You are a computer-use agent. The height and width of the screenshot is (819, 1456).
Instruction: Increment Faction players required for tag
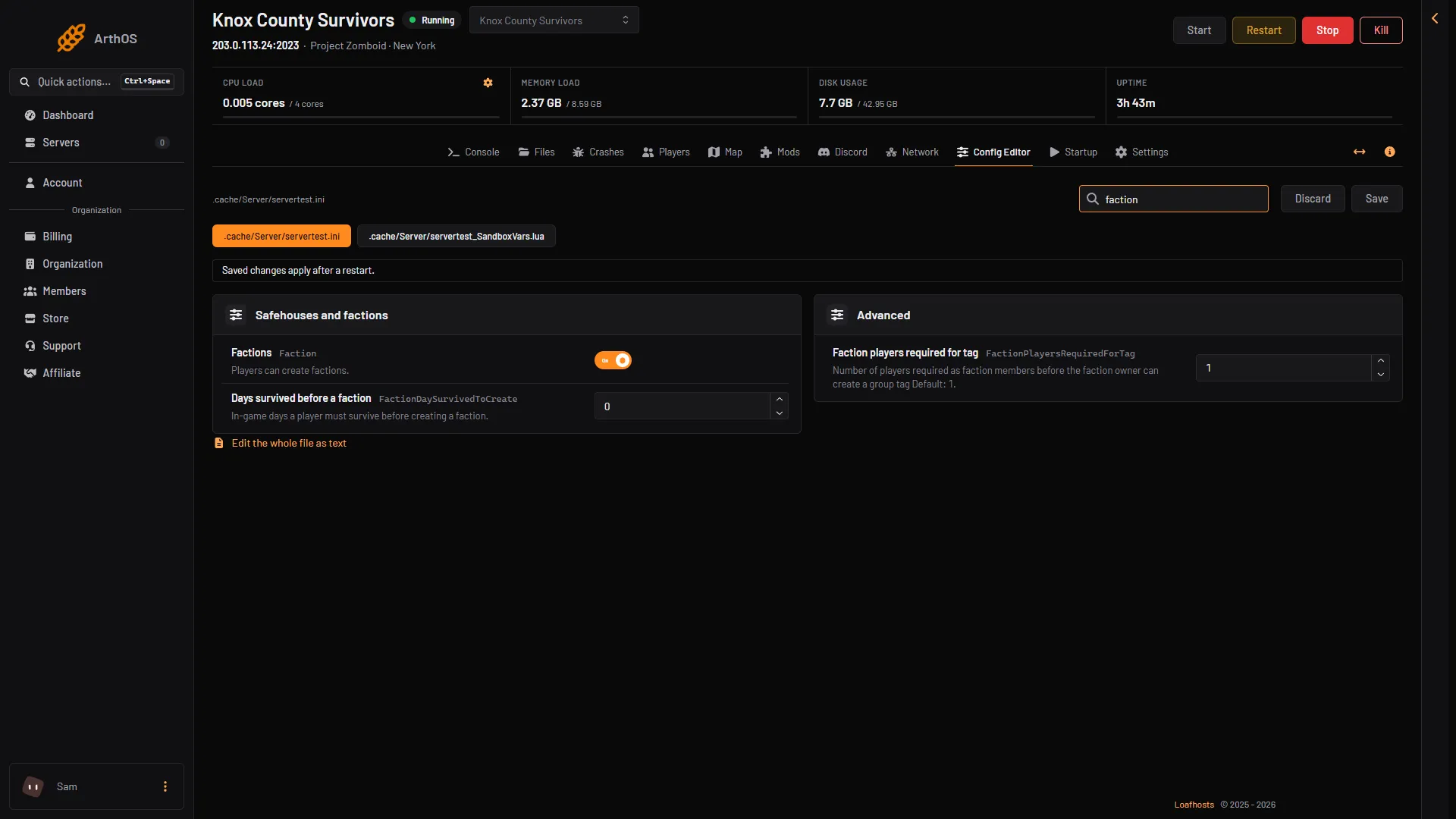click(1381, 361)
